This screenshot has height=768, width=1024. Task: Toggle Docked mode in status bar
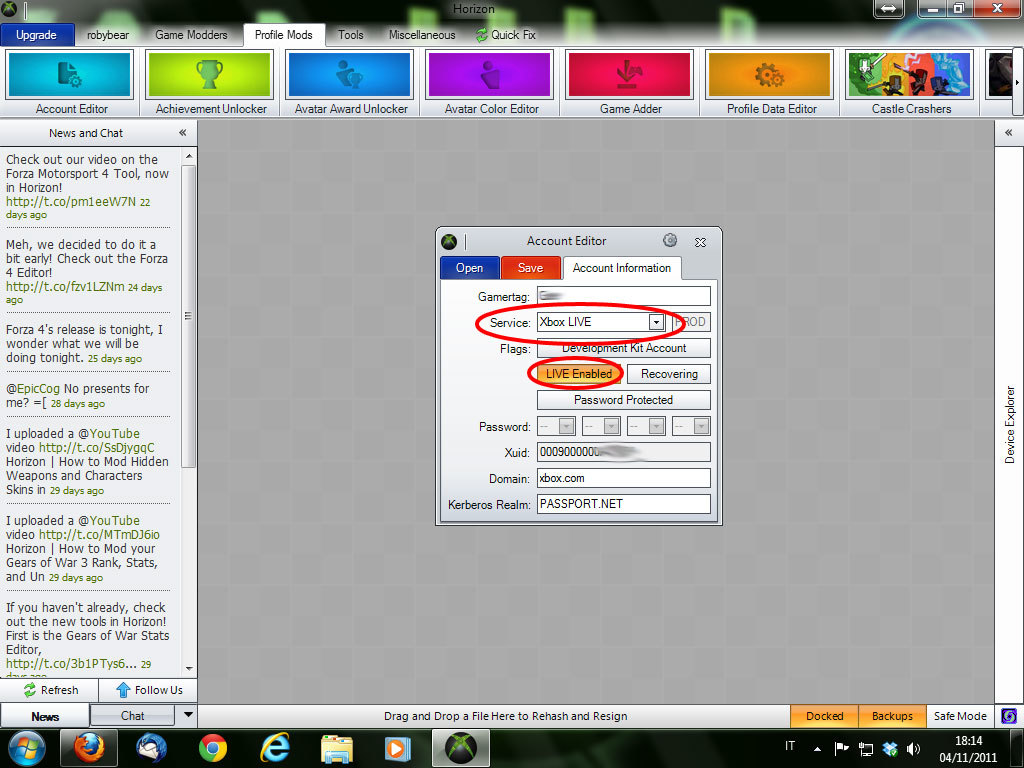[x=824, y=716]
